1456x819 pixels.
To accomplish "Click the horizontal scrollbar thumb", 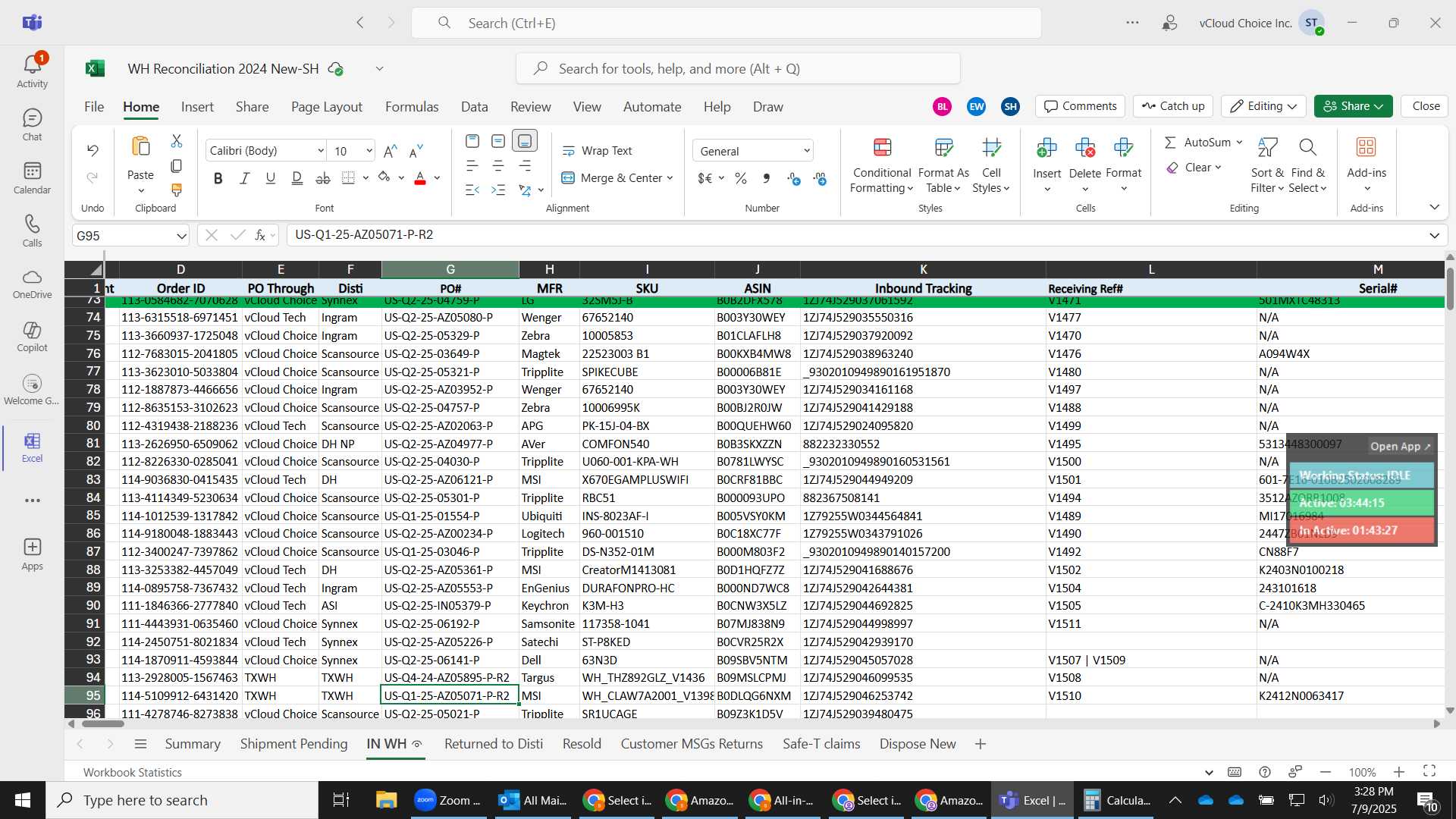I will click(x=102, y=723).
